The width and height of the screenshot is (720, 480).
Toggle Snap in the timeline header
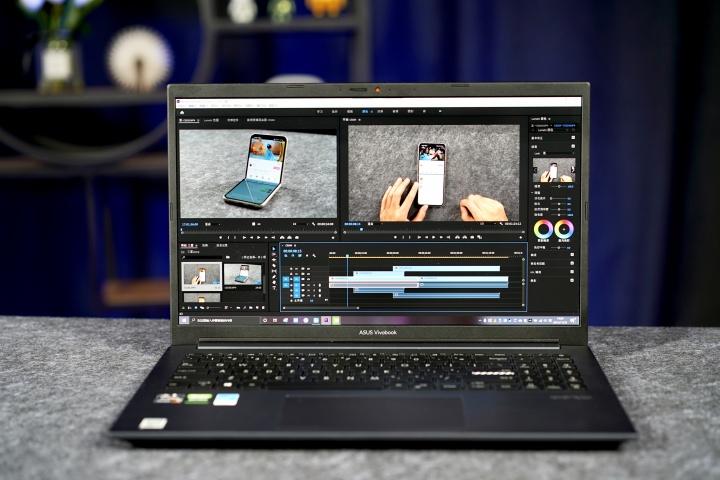tap(291, 256)
